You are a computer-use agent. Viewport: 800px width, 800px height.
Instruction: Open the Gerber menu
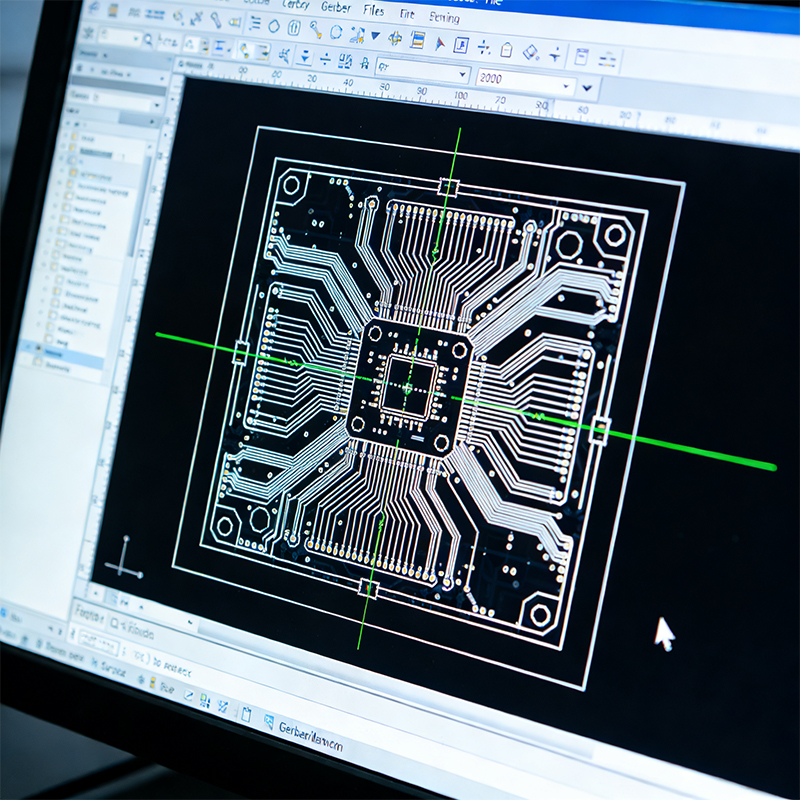[335, 8]
